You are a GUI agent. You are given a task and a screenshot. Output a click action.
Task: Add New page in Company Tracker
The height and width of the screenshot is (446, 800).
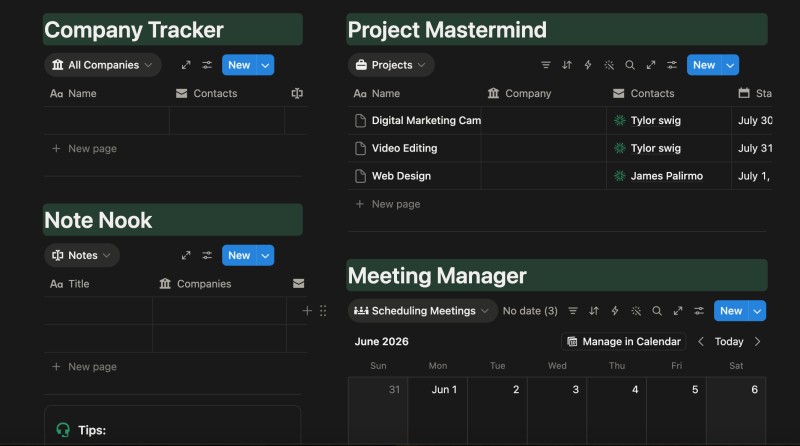click(85, 148)
